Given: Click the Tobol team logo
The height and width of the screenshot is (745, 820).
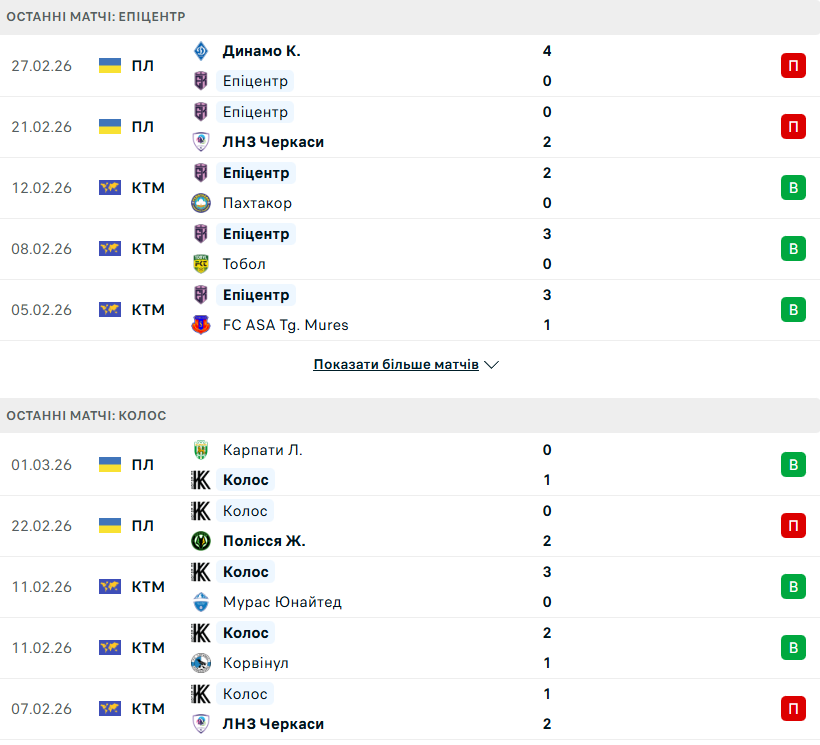Looking at the screenshot, I should tap(201, 264).
